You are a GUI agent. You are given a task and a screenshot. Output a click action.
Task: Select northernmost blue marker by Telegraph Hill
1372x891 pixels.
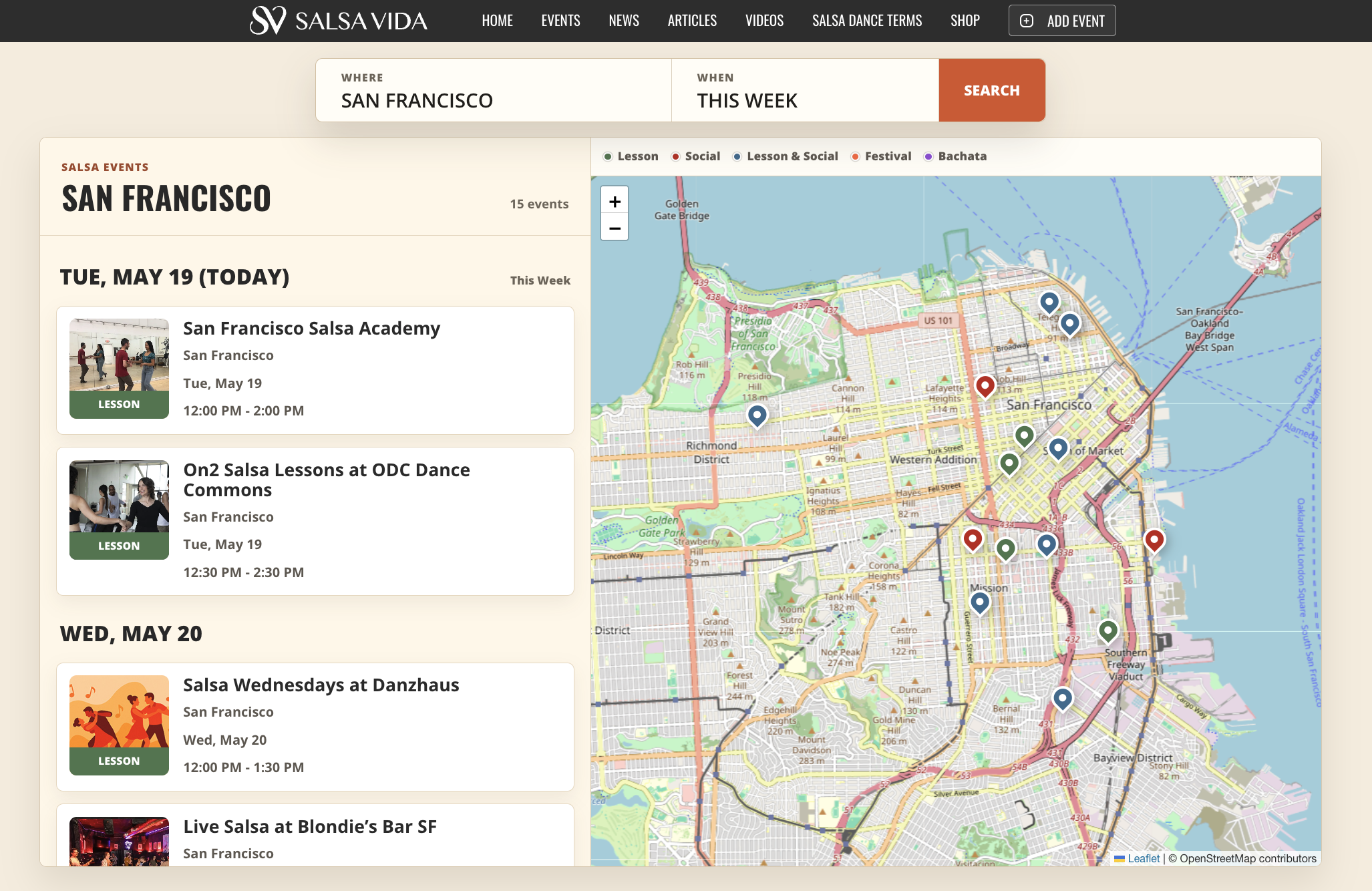point(1049,303)
